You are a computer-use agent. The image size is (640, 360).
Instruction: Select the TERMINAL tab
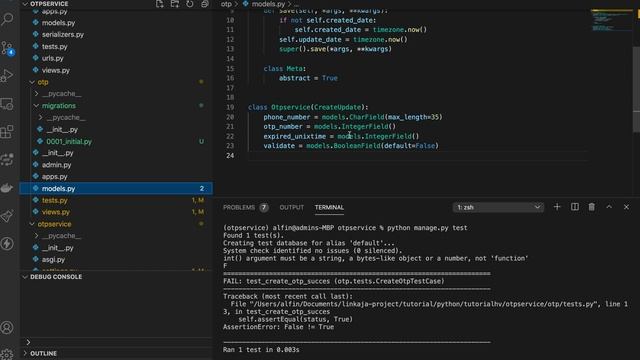coord(329,207)
